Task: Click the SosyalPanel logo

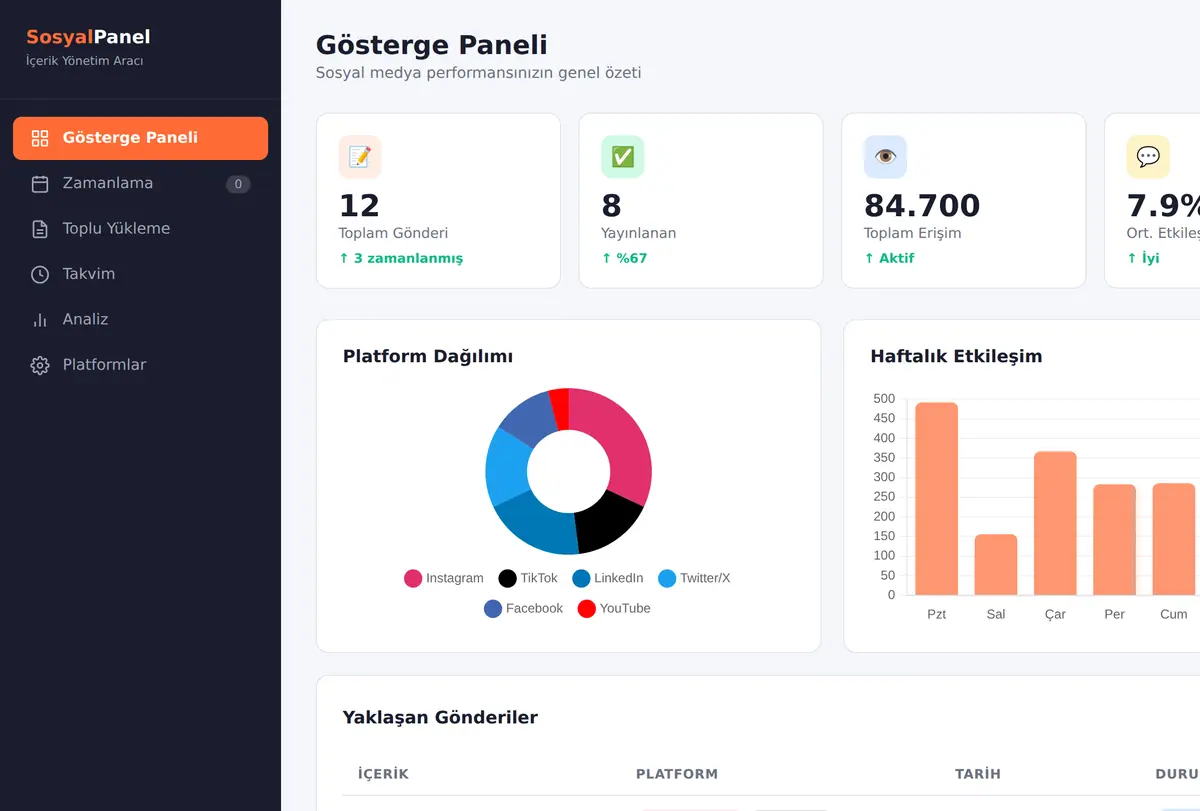Action: pos(88,38)
